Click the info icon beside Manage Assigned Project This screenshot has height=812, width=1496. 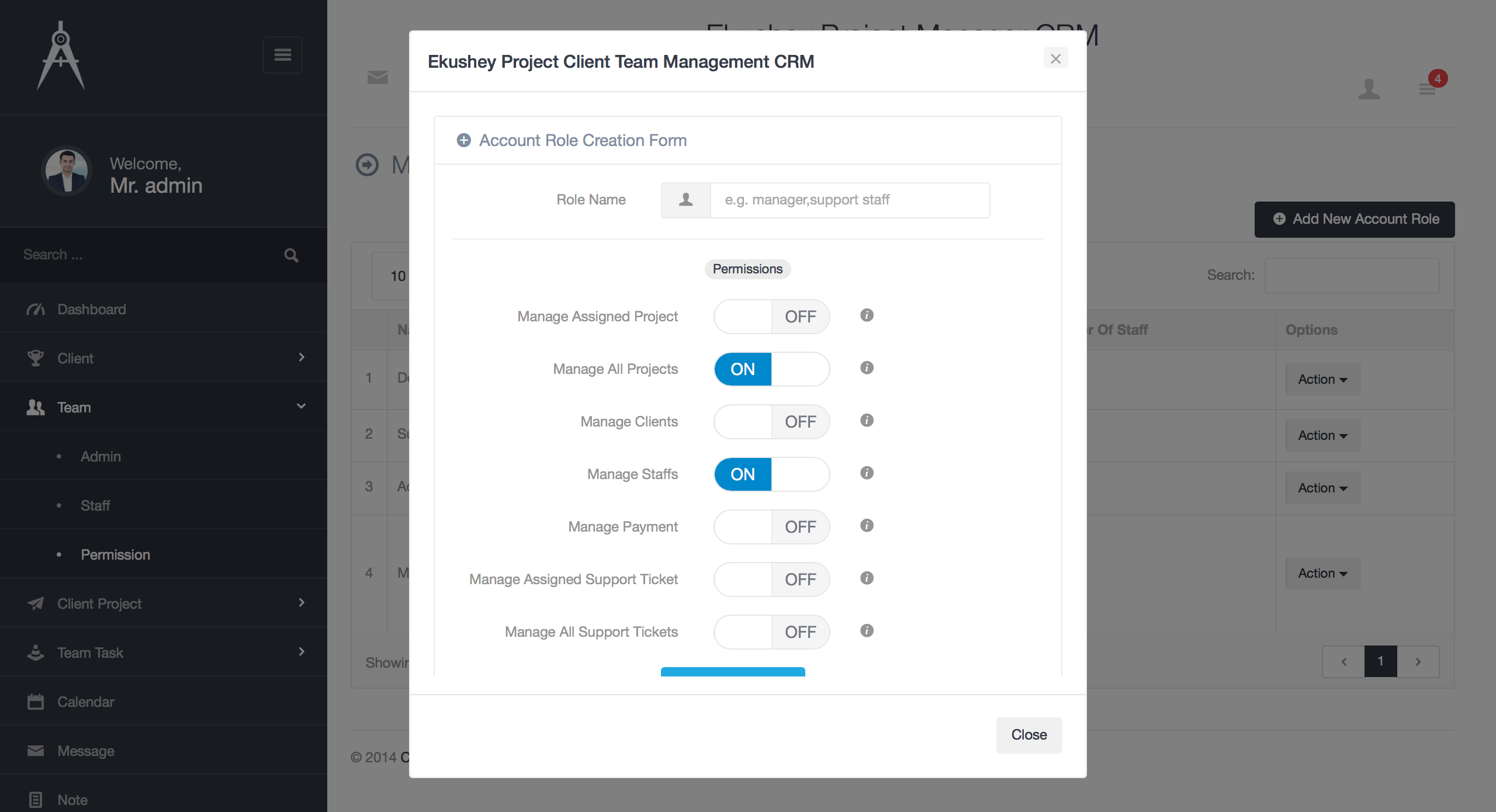pos(867,315)
